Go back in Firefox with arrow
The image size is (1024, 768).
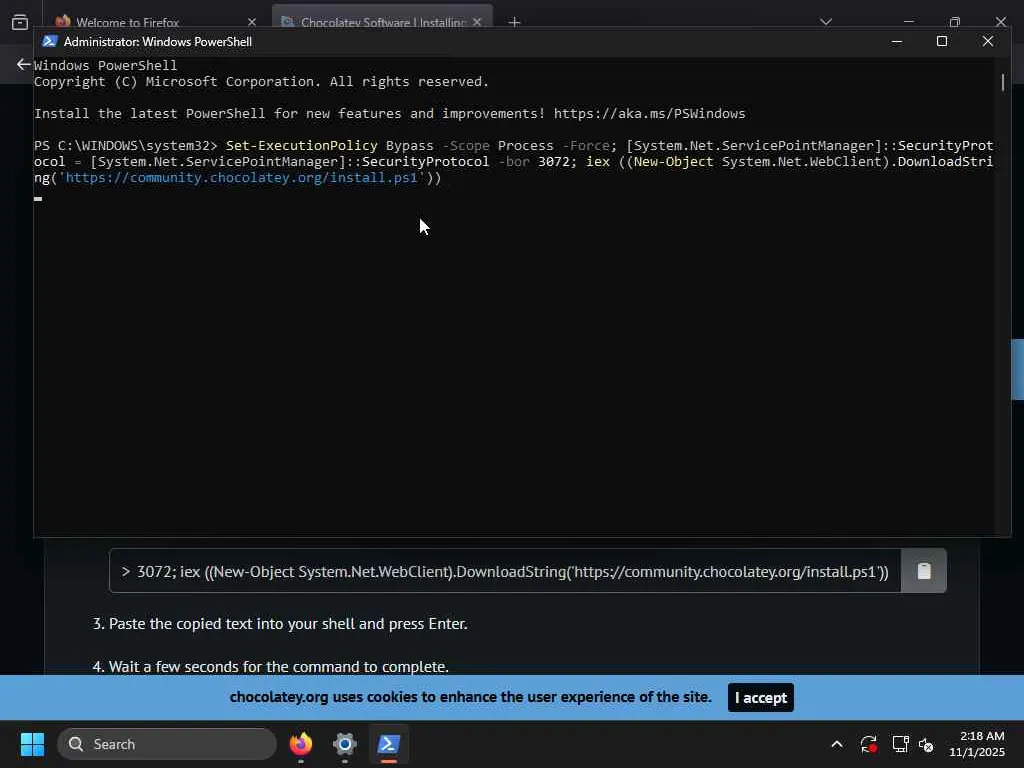pyautogui.click(x=24, y=64)
